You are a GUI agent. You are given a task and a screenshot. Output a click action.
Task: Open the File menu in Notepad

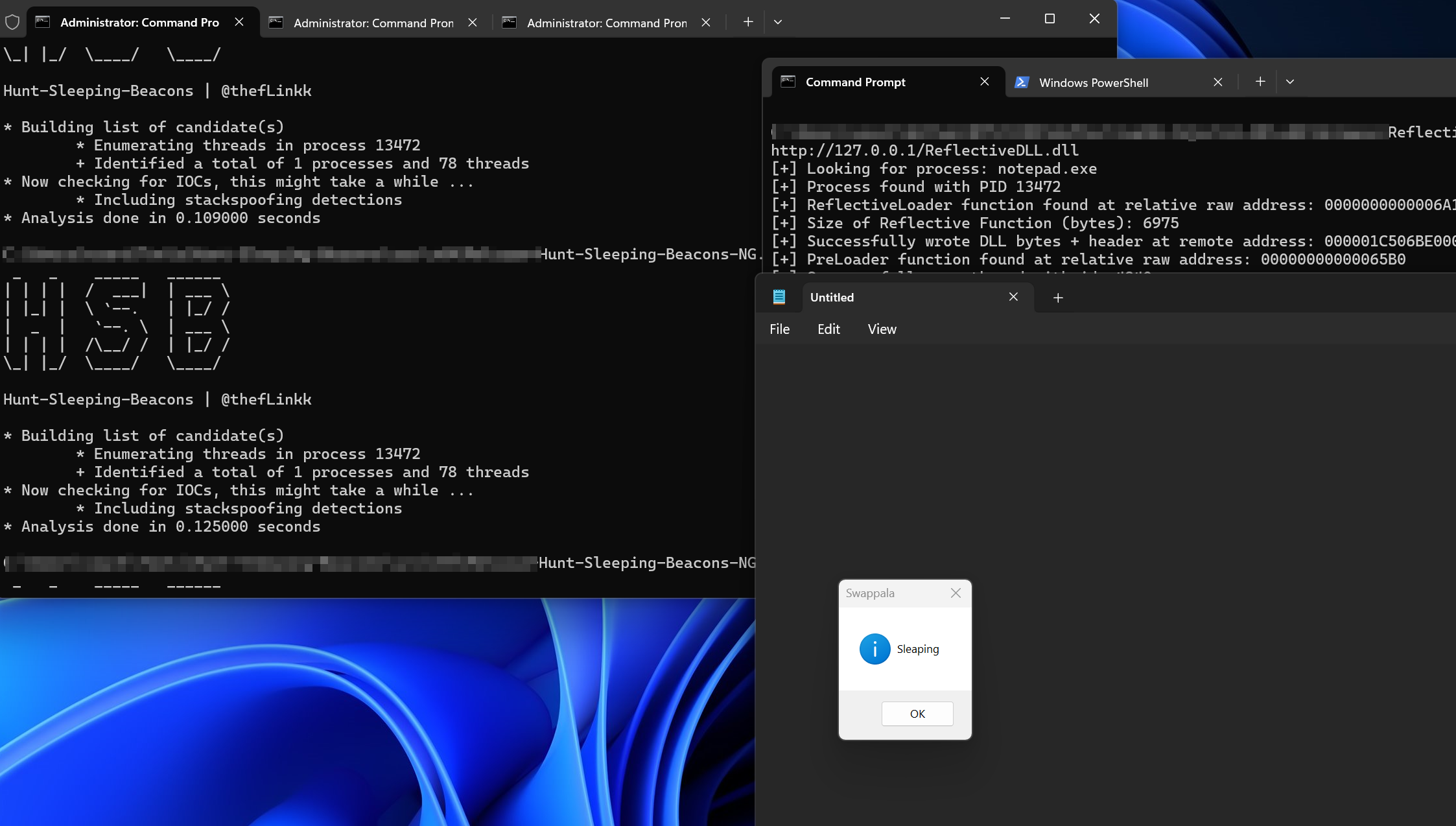click(779, 329)
